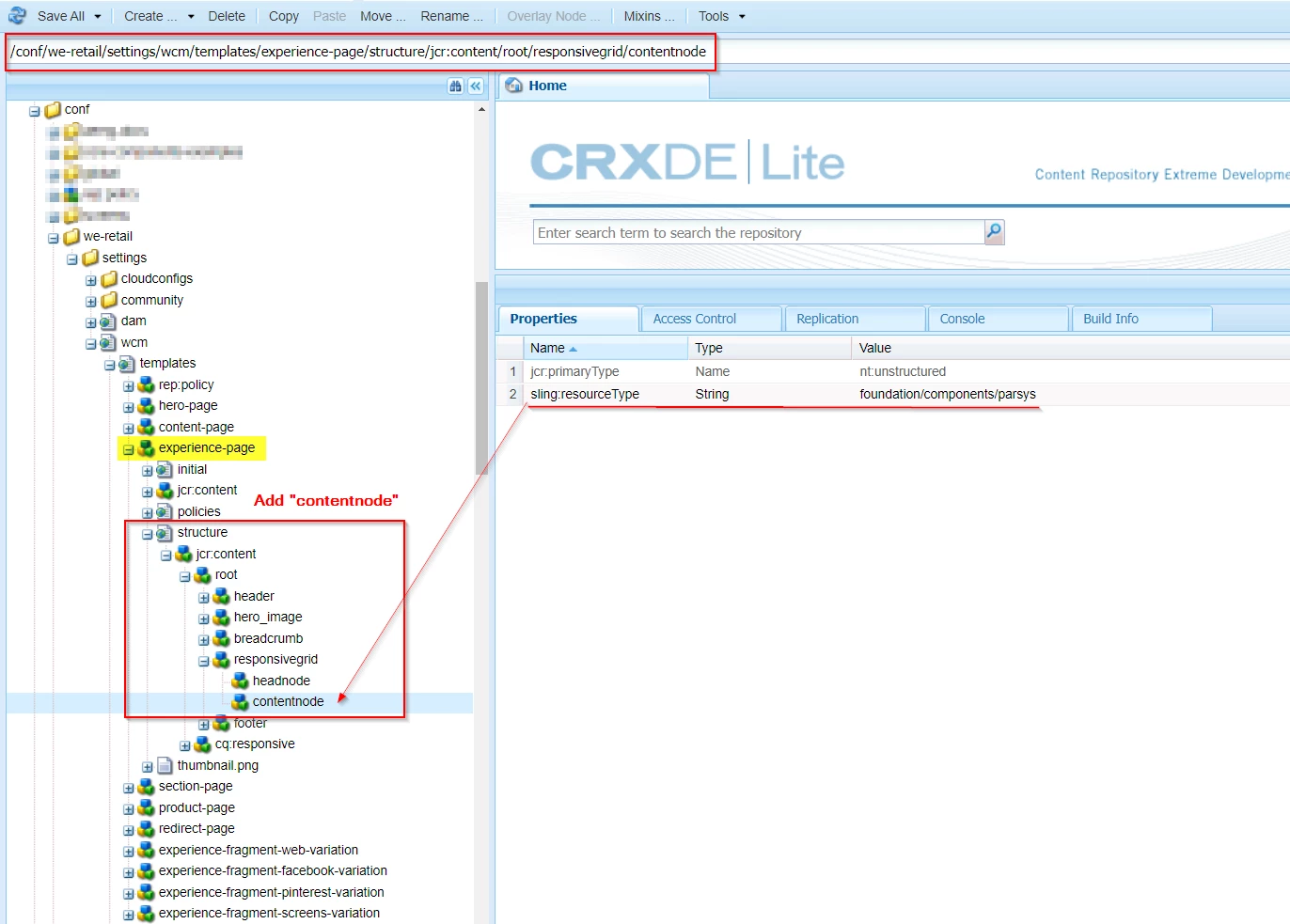Select the cq:responsive tree item
This screenshot has height=924, width=1290.
pos(255,744)
